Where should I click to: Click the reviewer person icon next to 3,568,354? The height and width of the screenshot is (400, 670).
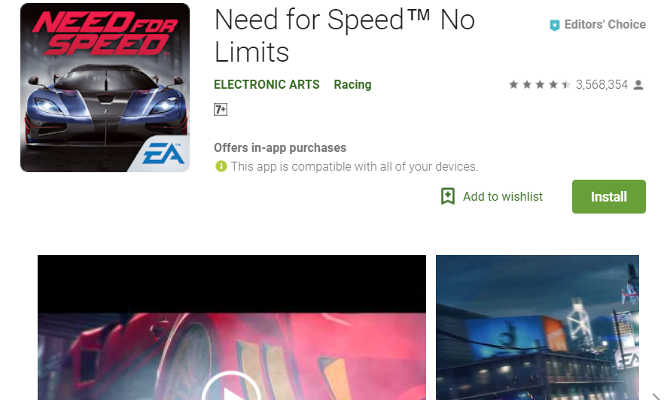click(638, 85)
